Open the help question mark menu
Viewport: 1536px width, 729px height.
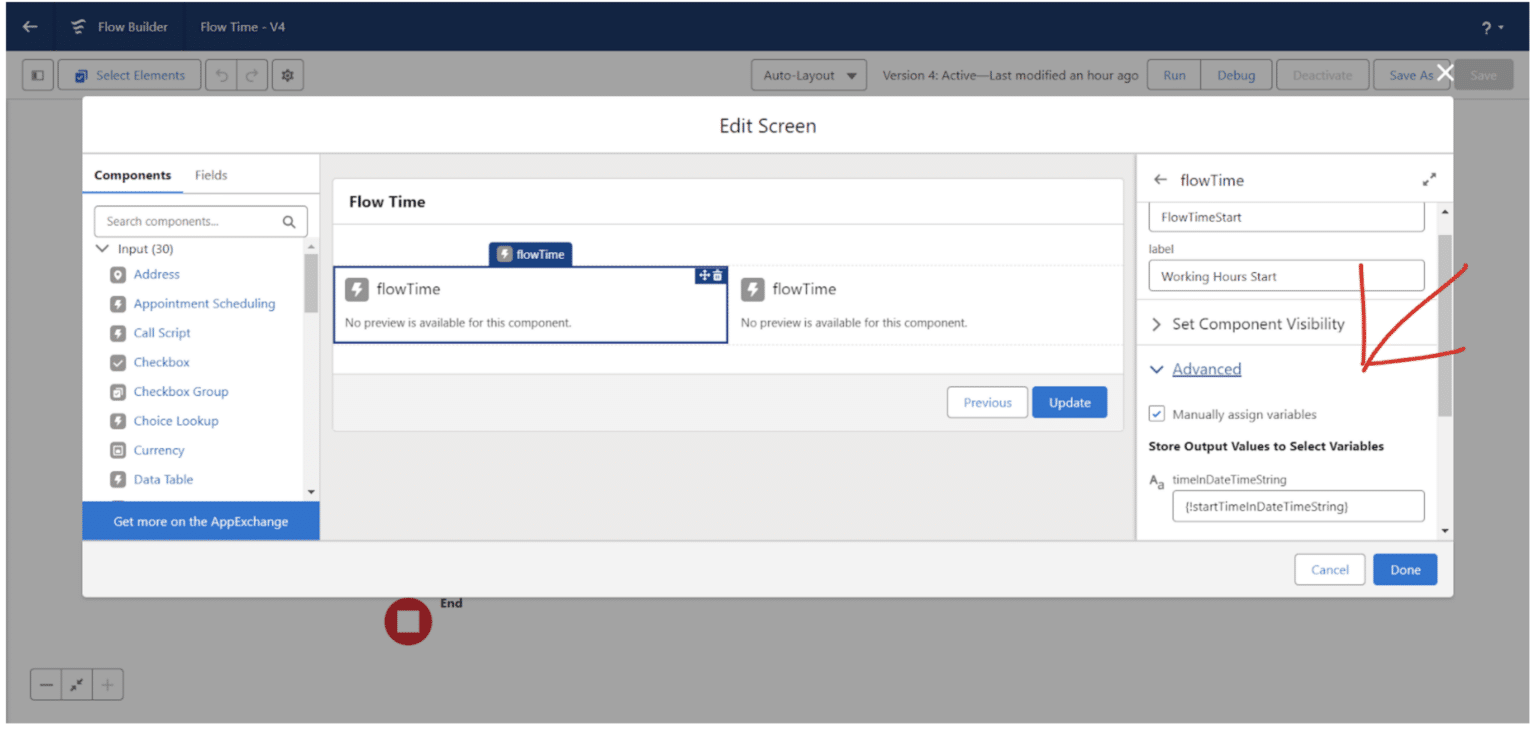(1490, 27)
